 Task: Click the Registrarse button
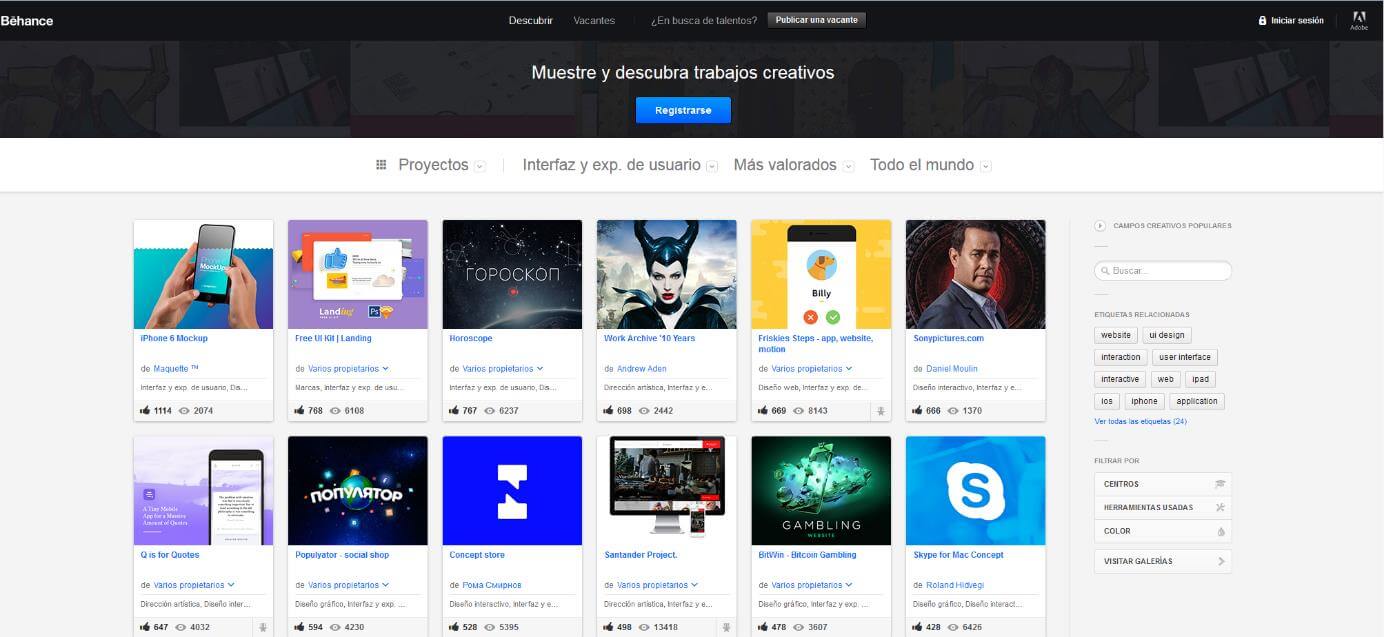tap(683, 110)
